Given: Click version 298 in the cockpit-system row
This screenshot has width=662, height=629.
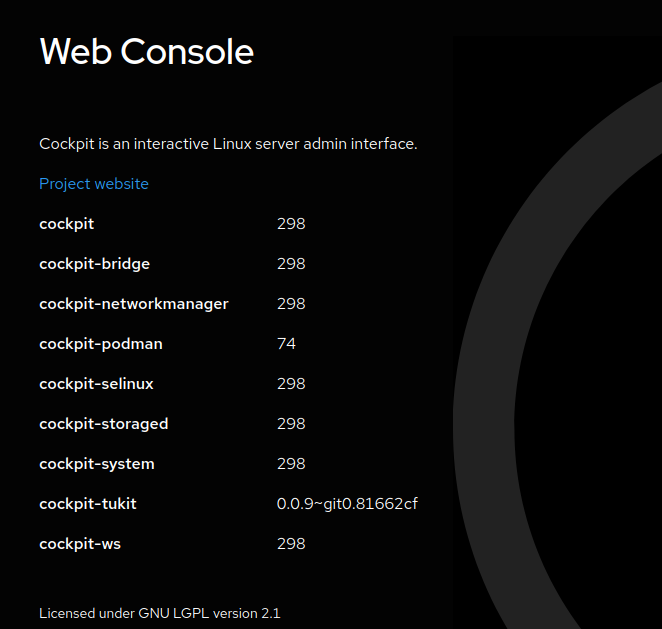Looking at the screenshot, I should coord(291,464).
